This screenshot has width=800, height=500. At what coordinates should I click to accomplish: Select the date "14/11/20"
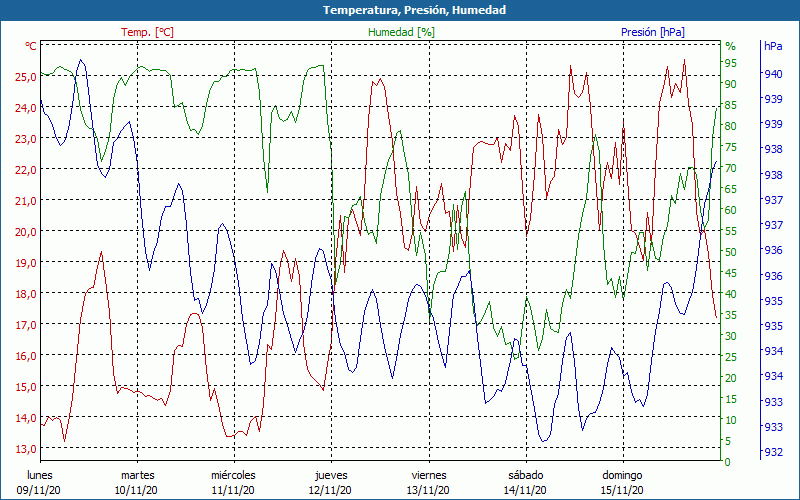pos(525,490)
